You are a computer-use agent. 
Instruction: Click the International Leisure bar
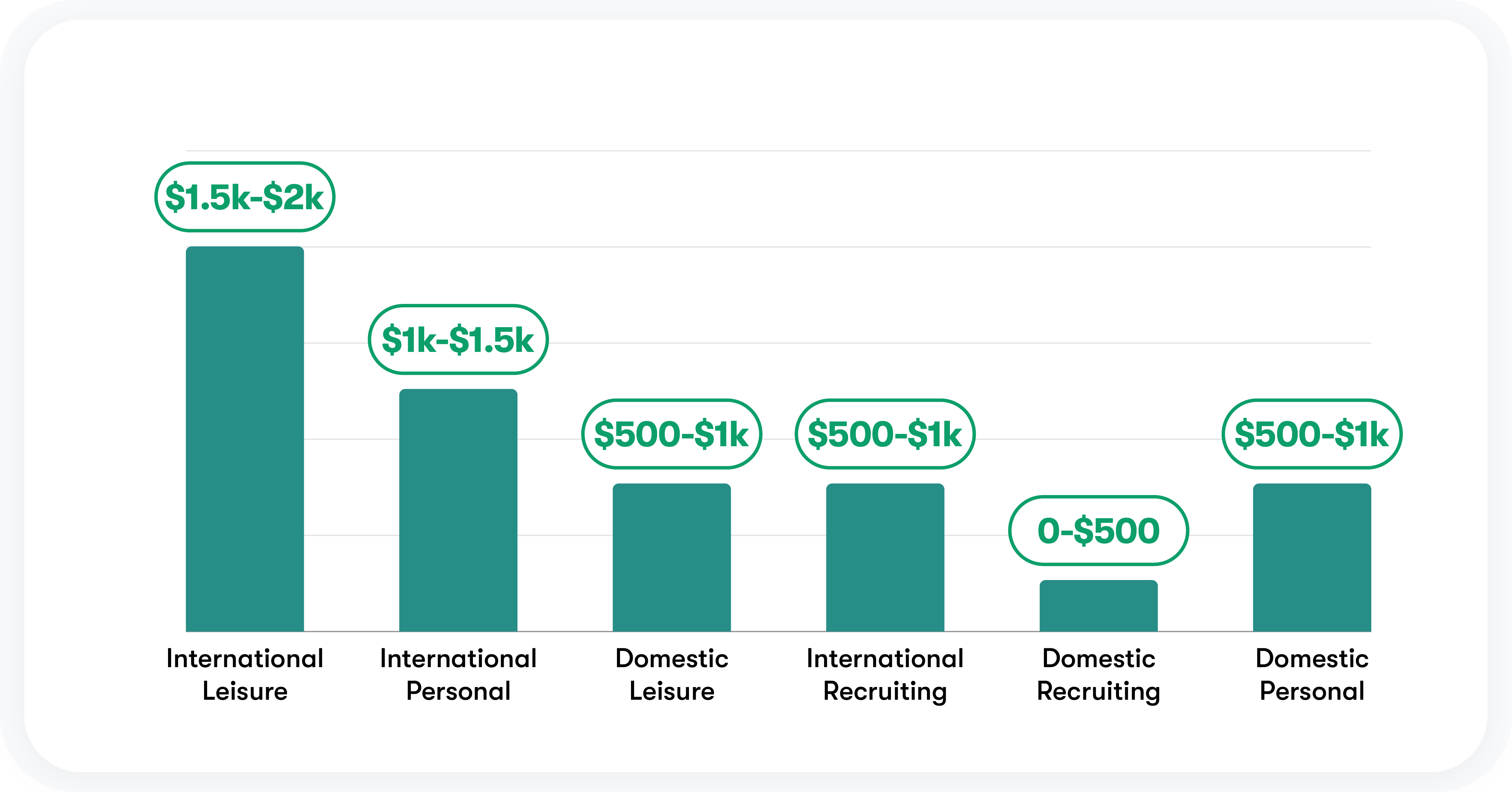click(245, 439)
